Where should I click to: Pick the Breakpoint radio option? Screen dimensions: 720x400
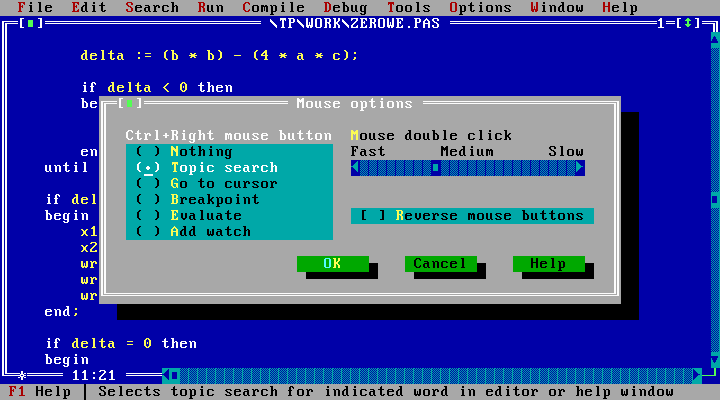(x=149, y=199)
